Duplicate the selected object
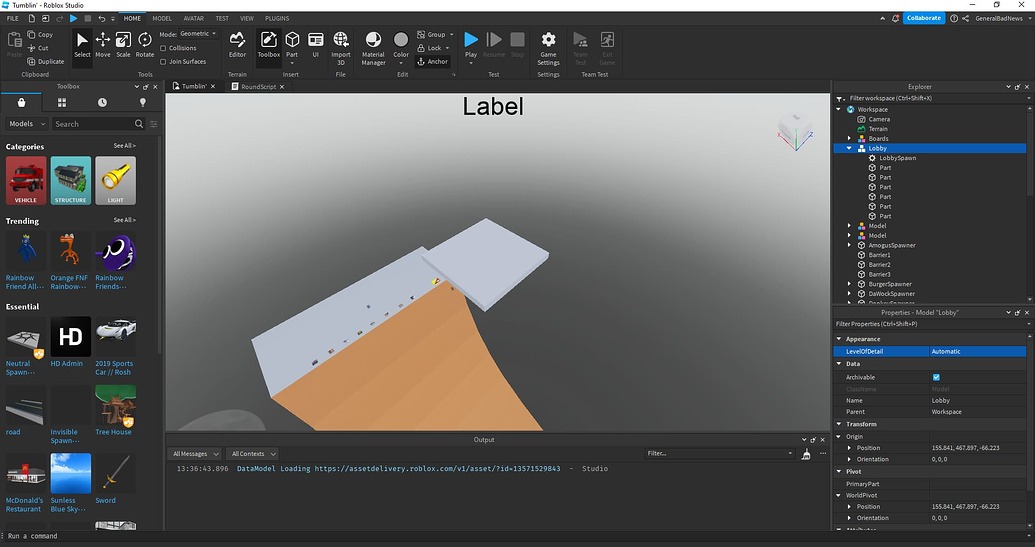Image resolution: width=1035 pixels, height=547 pixels. (46, 61)
